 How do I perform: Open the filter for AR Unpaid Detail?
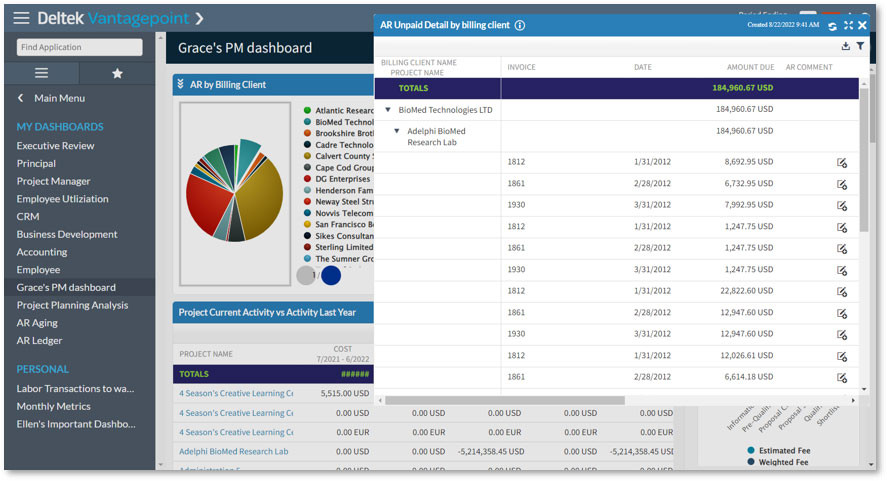(x=860, y=46)
